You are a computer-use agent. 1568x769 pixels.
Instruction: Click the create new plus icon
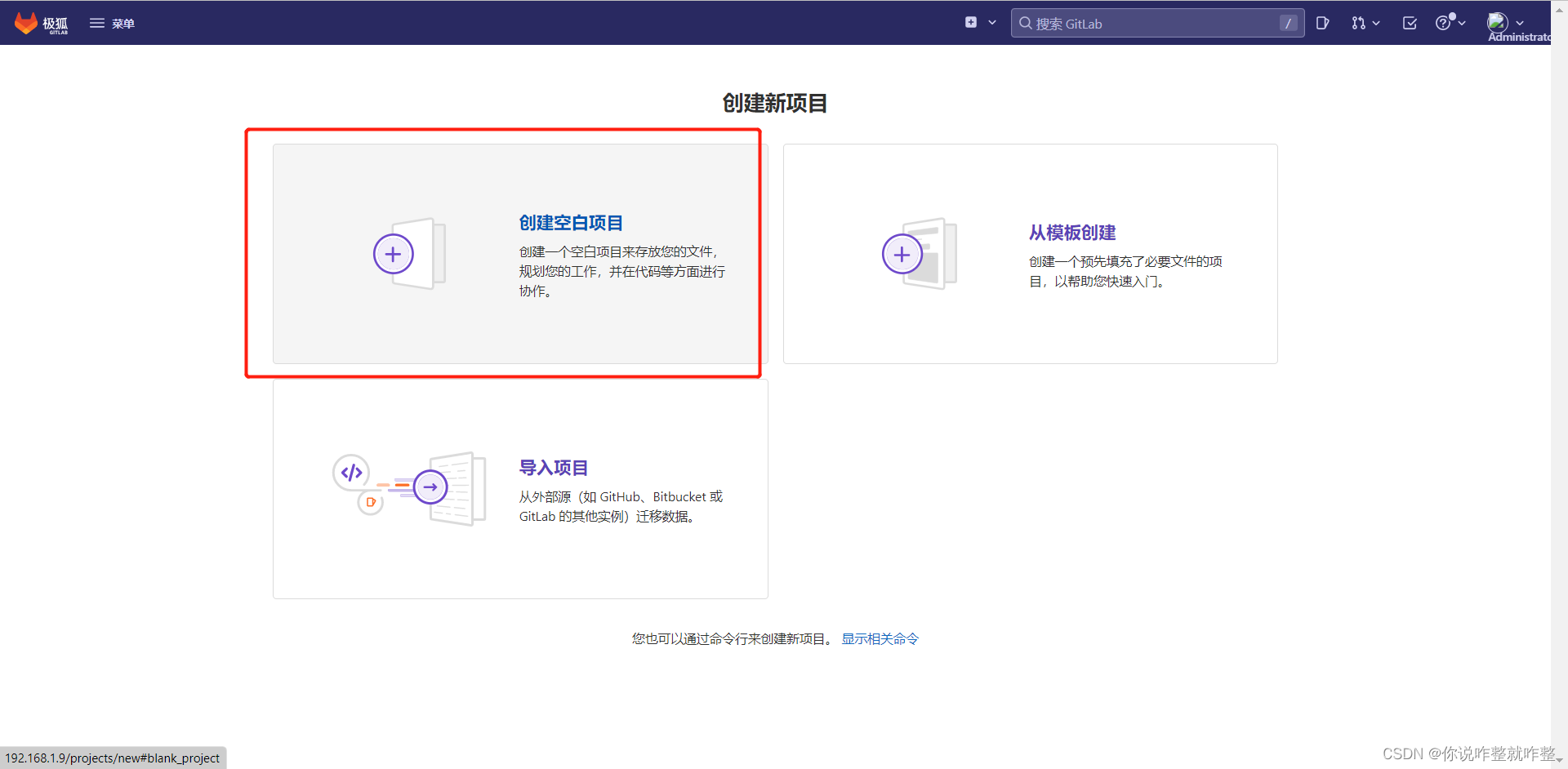[x=970, y=23]
